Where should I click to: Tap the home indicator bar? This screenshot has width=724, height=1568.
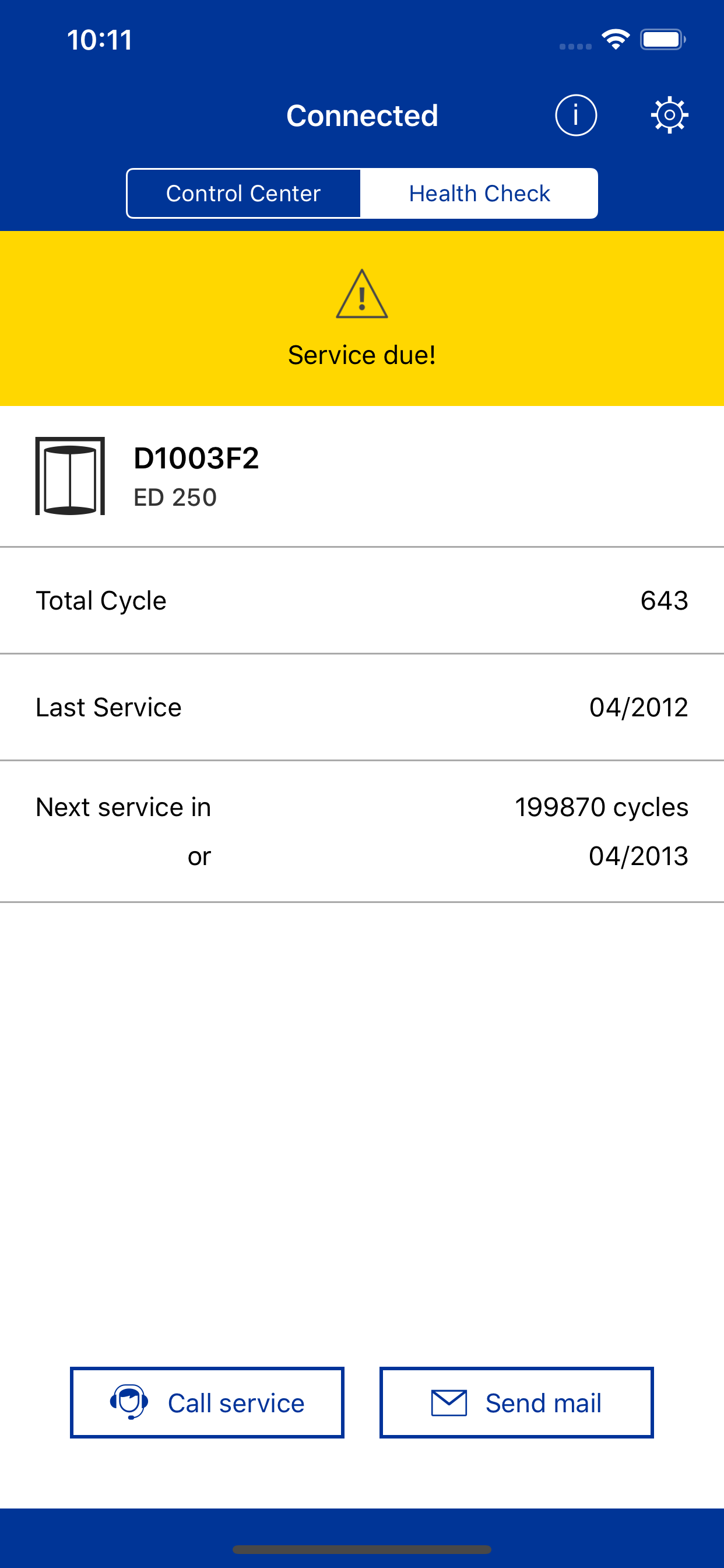[362, 1549]
